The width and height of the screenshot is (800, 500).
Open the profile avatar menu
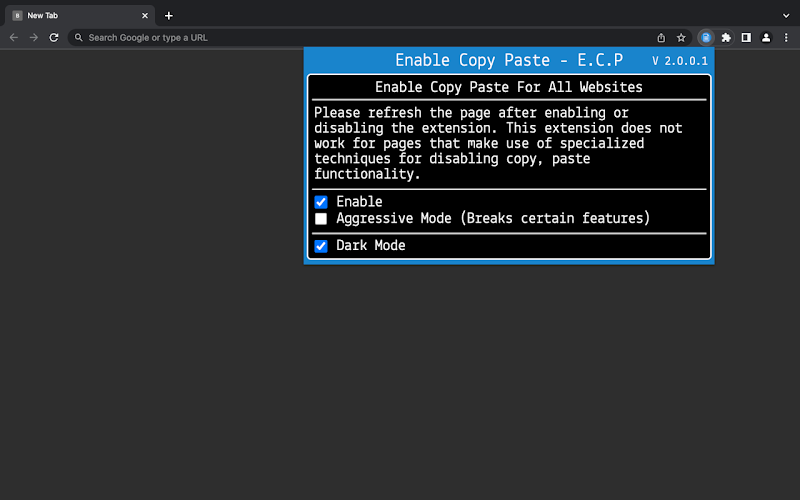(x=766, y=38)
